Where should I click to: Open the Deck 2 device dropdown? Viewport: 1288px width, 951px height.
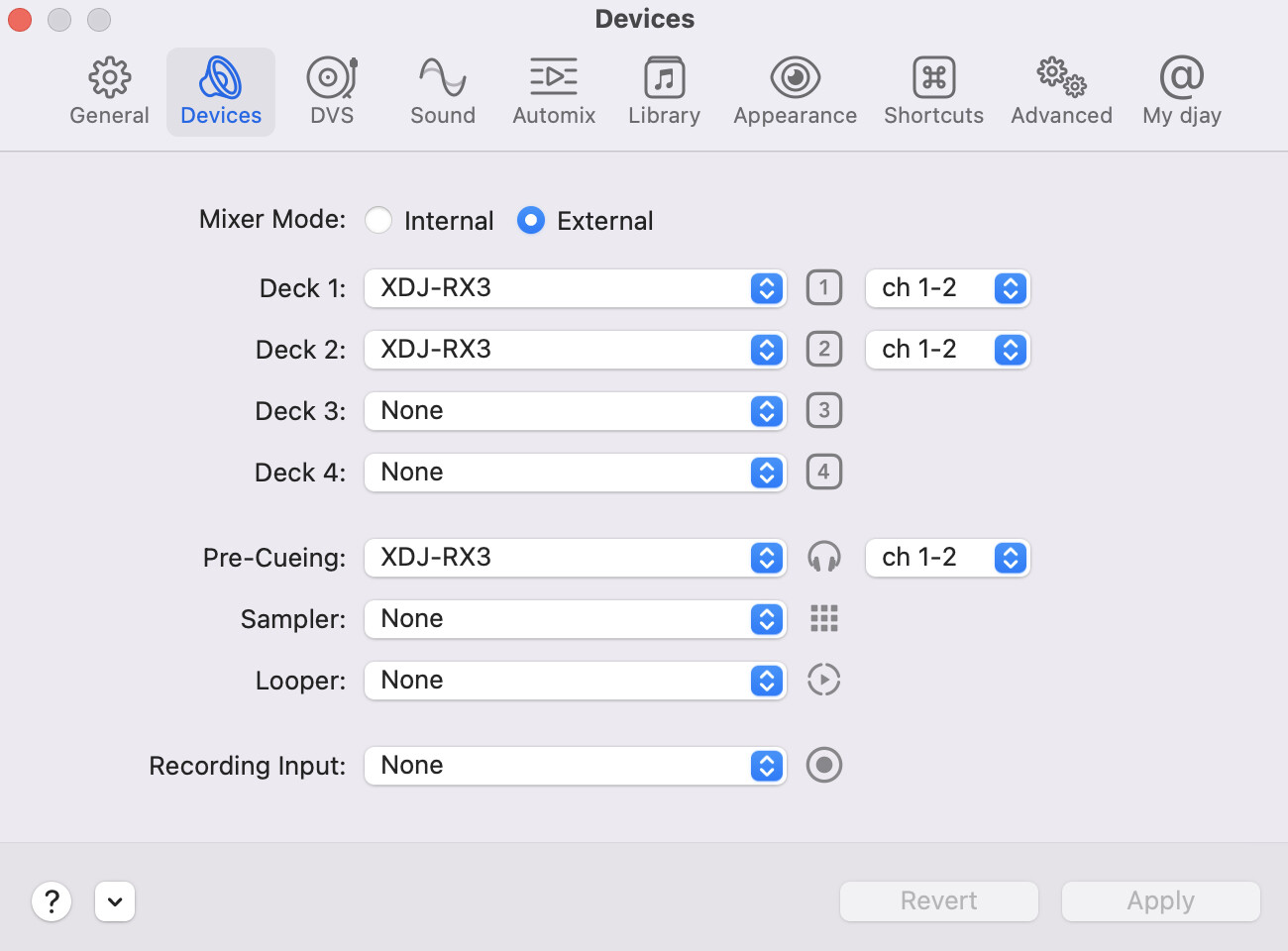pos(576,350)
